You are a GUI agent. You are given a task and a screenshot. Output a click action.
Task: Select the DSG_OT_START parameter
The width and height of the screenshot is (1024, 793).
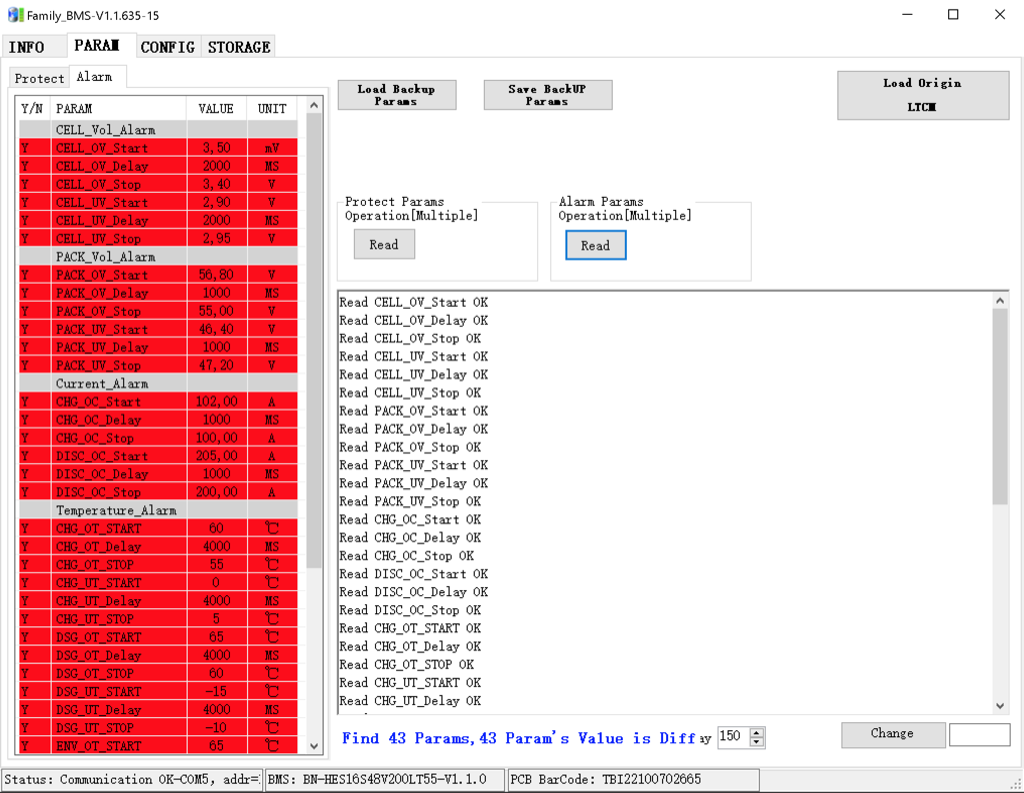pos(158,637)
